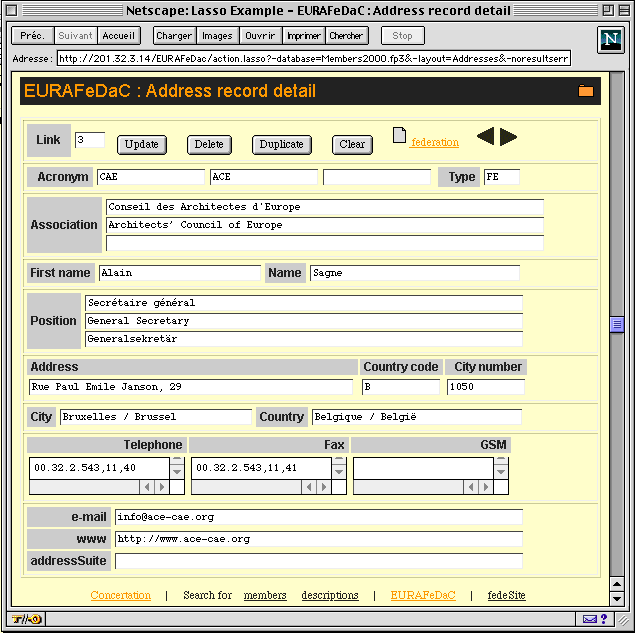Screen dimensions: 635x633
Task: Click the First name field with Alain
Action: coord(180,273)
